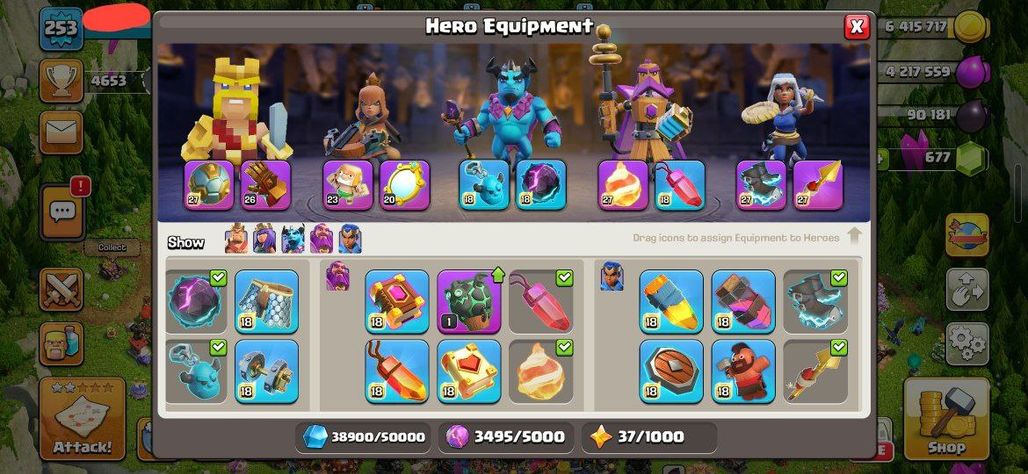The width and height of the screenshot is (1028, 474).
Task: Open the settings gears button
Action: click(967, 344)
